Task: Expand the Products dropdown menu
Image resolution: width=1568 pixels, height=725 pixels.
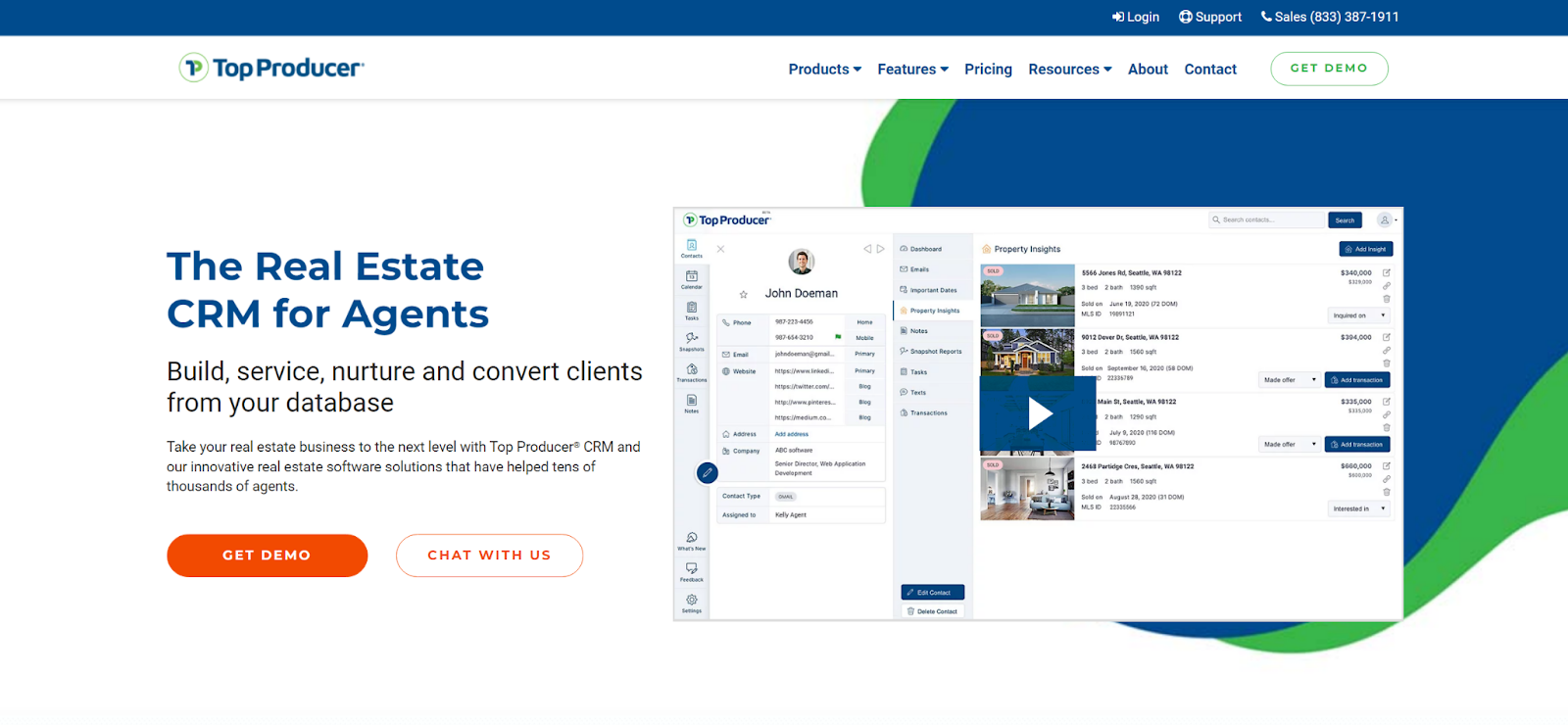Action: point(825,69)
